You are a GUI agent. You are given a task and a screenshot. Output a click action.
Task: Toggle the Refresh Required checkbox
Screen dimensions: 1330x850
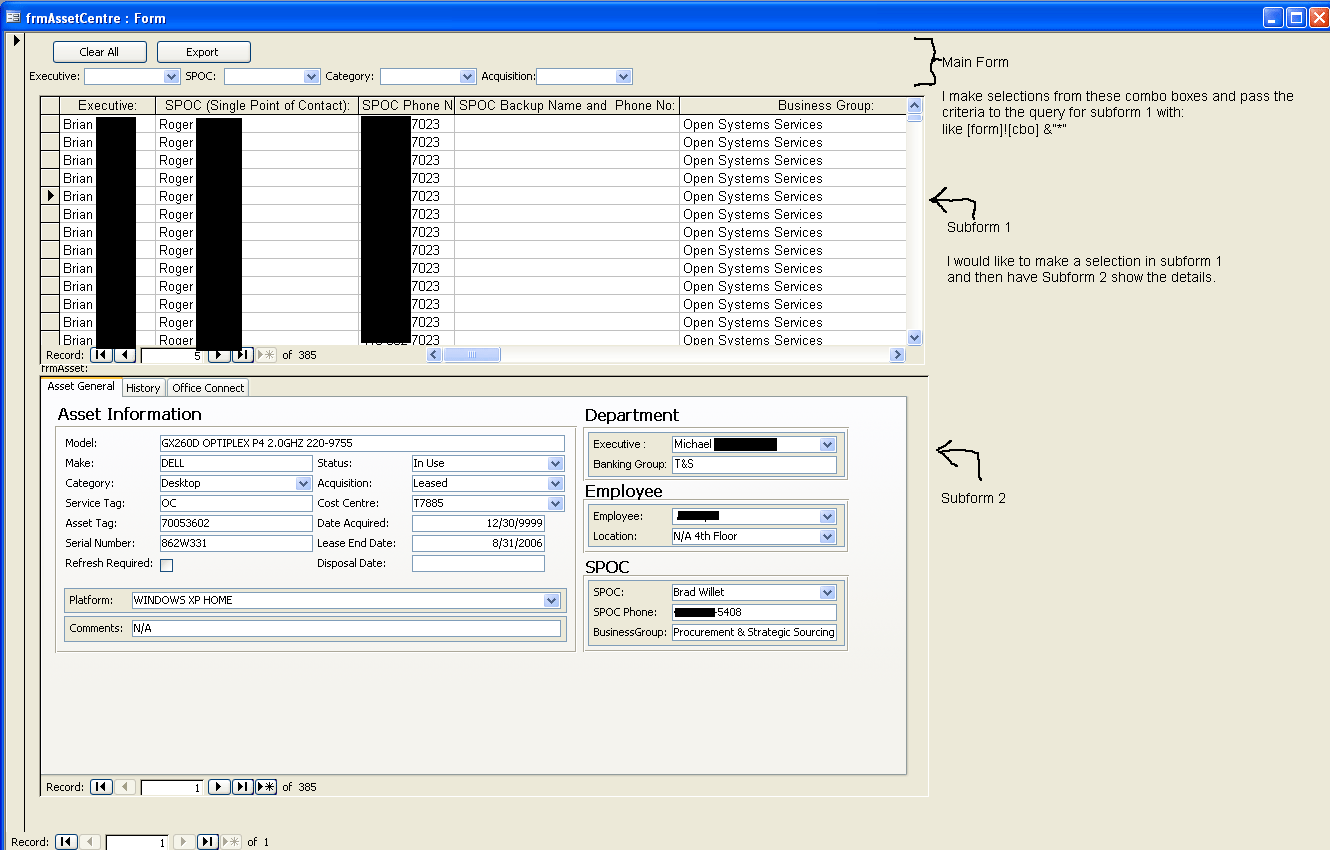pyautogui.click(x=167, y=565)
